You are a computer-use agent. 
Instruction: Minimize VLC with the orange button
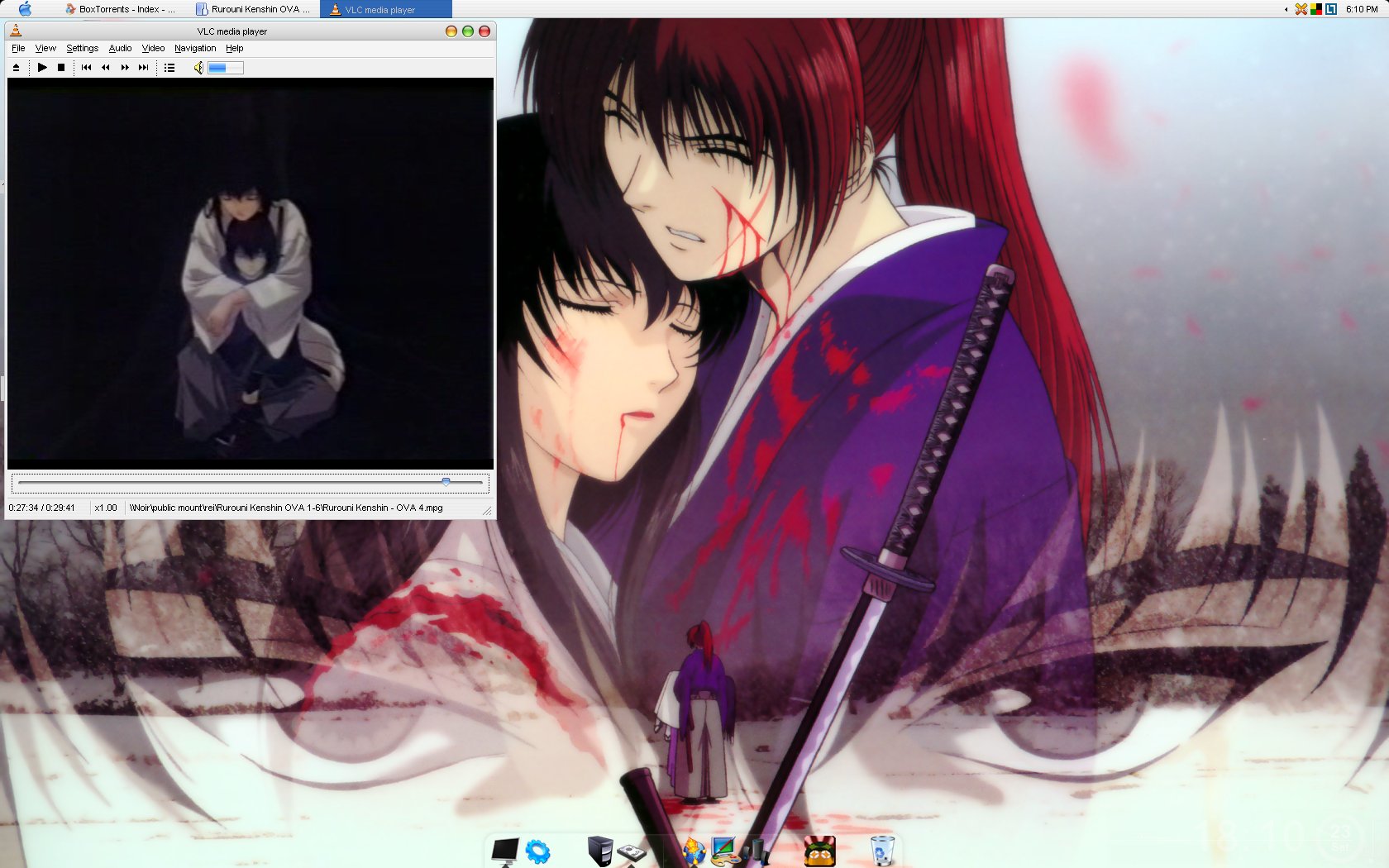pyautogui.click(x=451, y=31)
